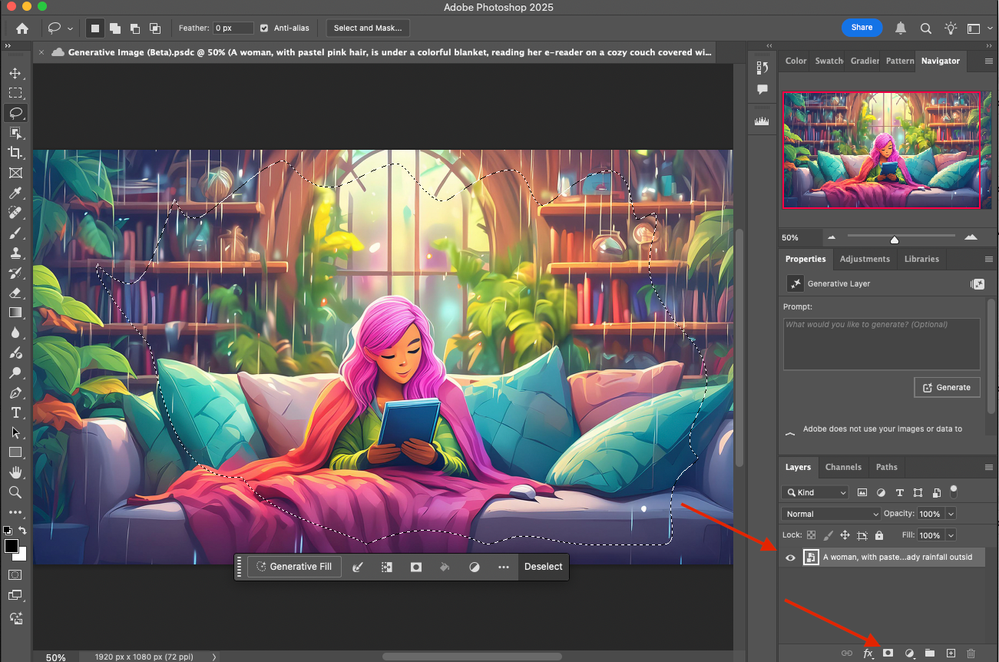
Task: Choose the Zoom tool magnifier
Action: point(15,492)
